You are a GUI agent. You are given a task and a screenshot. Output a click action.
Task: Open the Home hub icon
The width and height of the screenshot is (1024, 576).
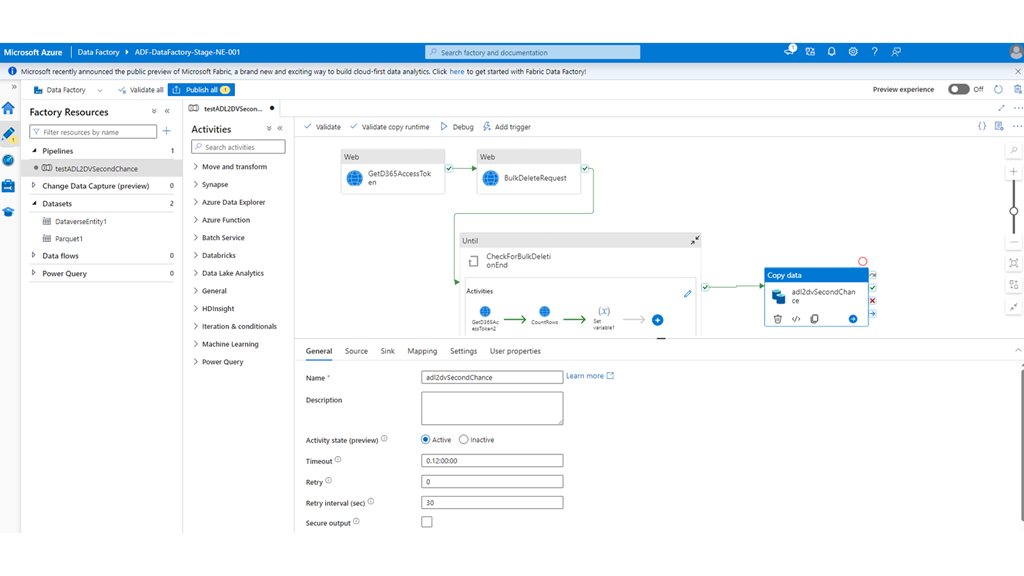pos(8,108)
